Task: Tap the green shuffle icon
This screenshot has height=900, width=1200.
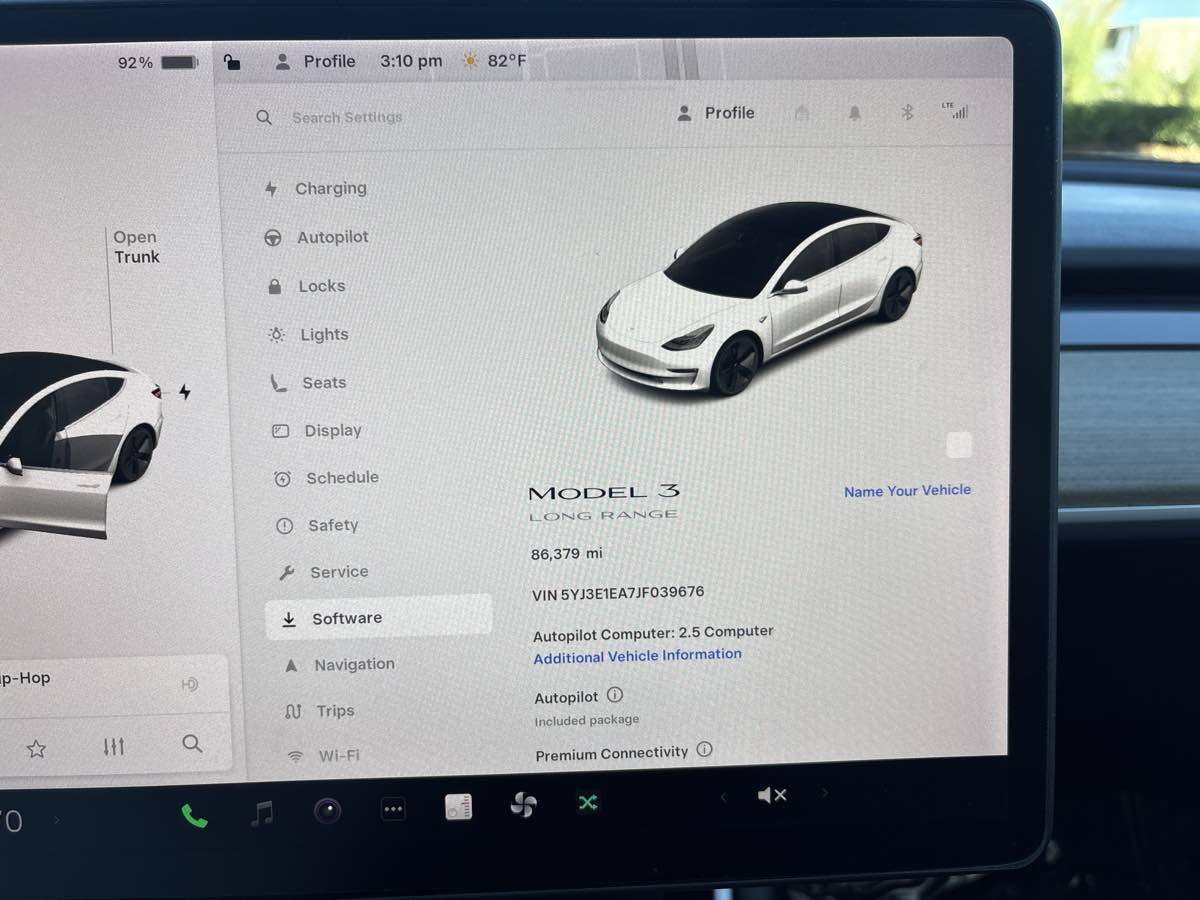Action: (588, 802)
